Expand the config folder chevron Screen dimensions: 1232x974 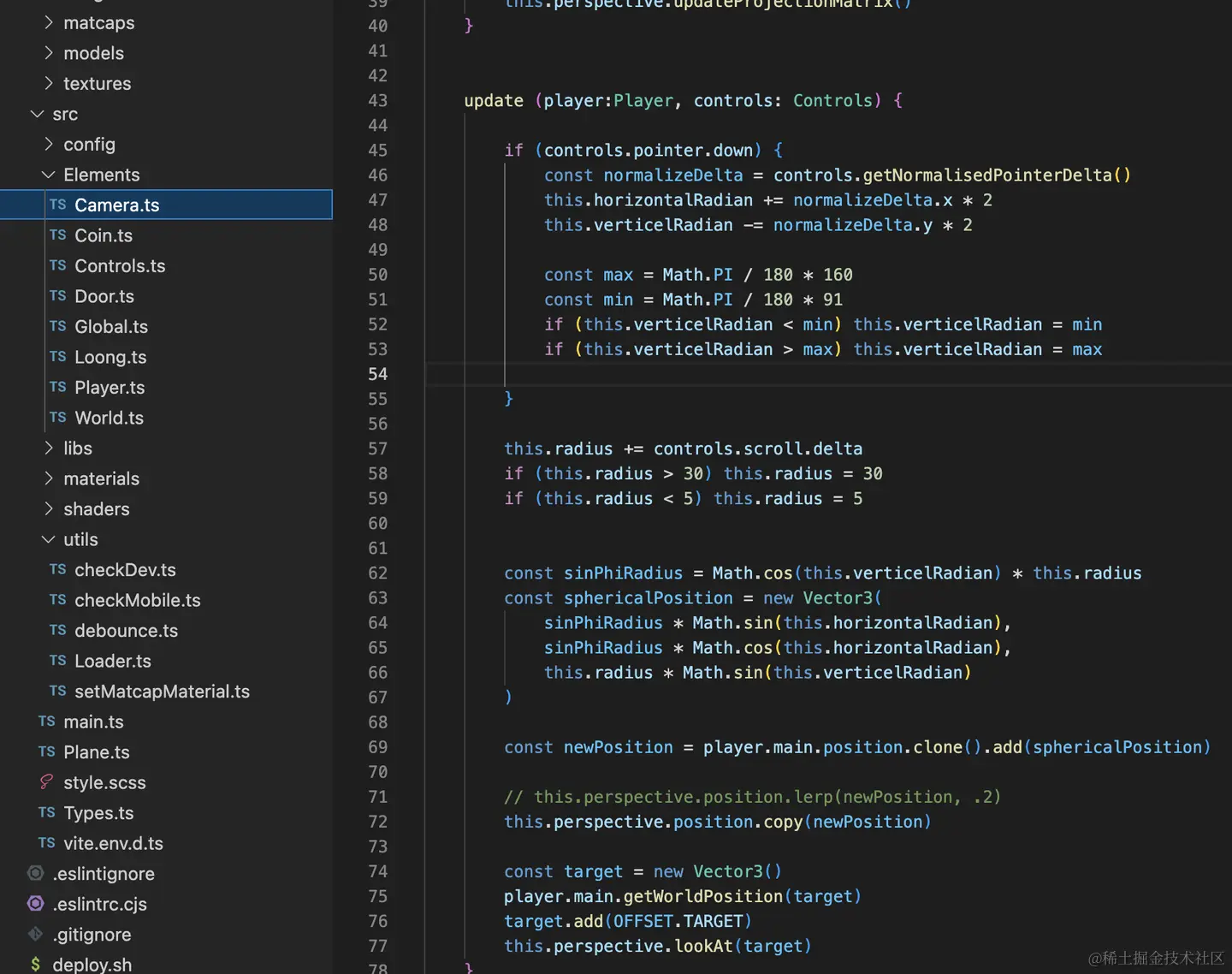coord(49,144)
